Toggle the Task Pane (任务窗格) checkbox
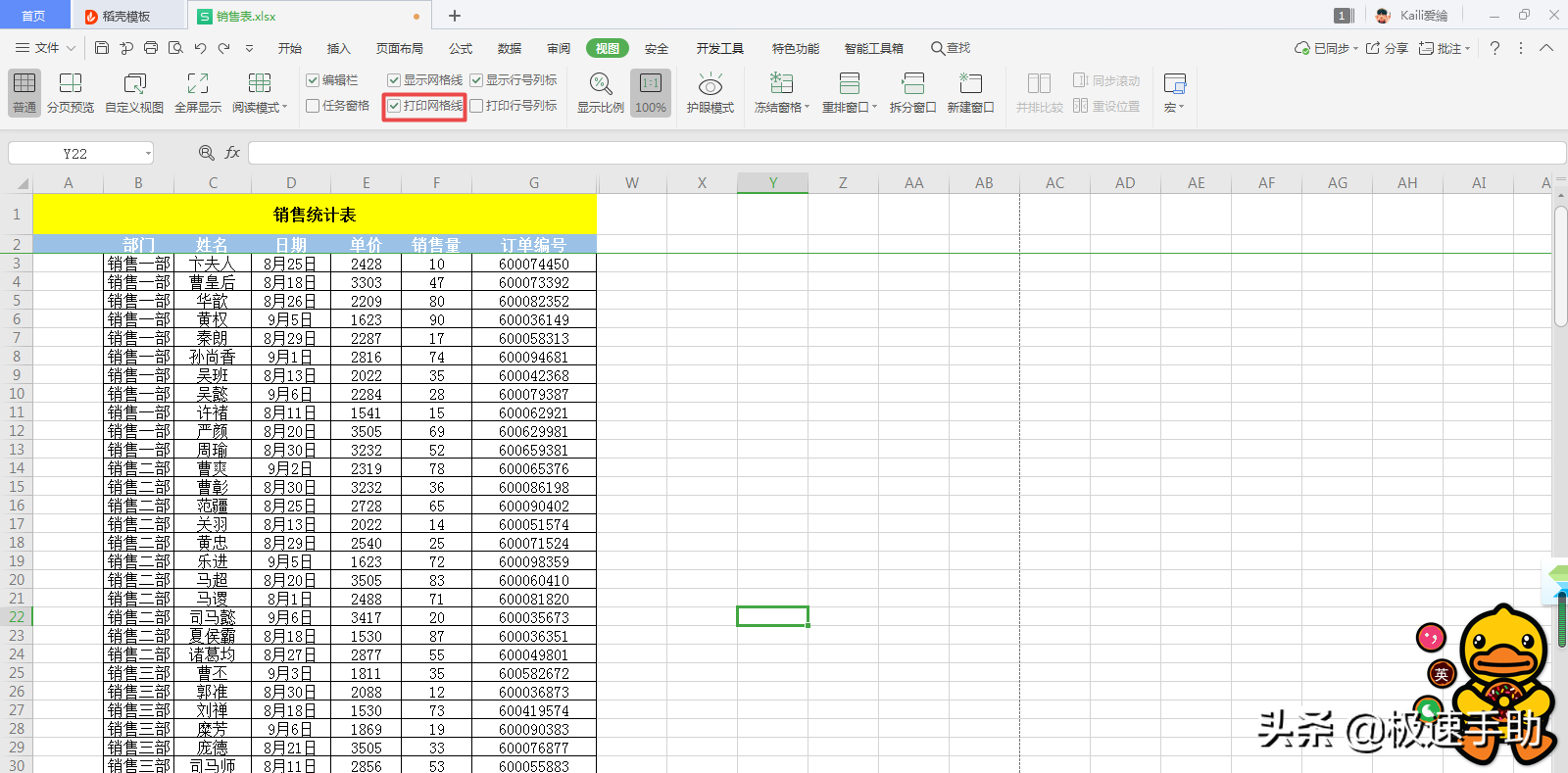 (313, 106)
